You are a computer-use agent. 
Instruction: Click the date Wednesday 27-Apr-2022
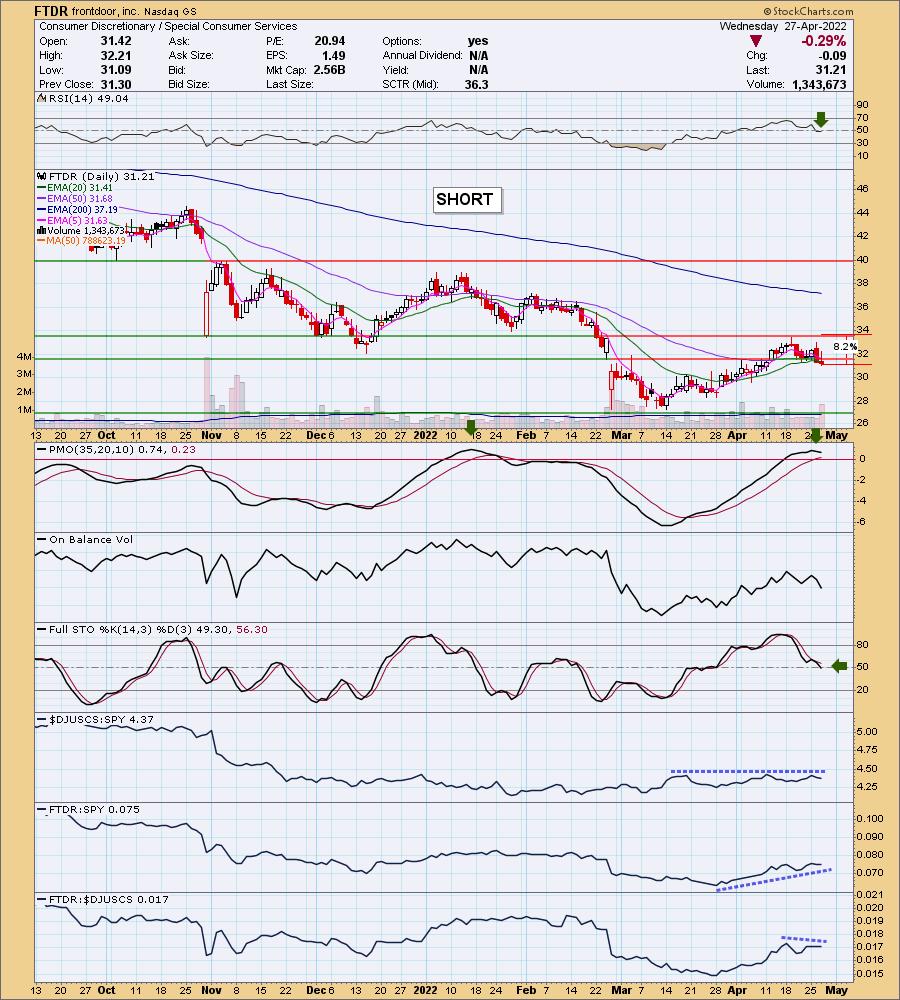pyautogui.click(x=783, y=26)
